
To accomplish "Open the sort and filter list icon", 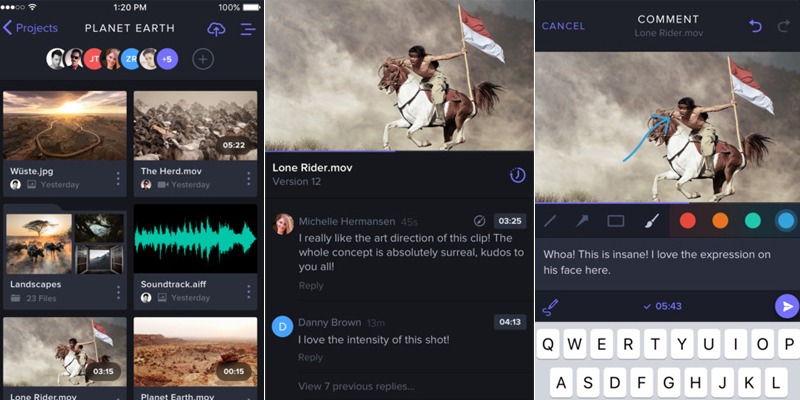I will (247, 29).
